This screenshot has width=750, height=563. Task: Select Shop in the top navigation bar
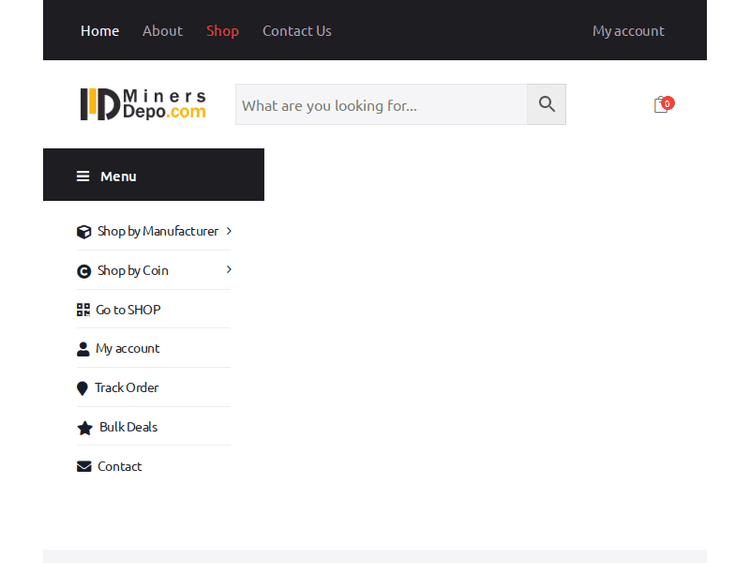point(222,31)
